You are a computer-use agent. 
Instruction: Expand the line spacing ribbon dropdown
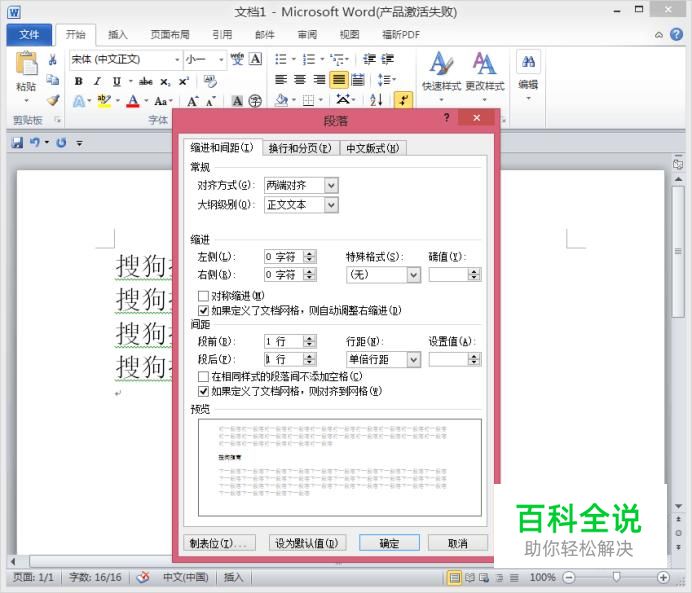(394, 80)
